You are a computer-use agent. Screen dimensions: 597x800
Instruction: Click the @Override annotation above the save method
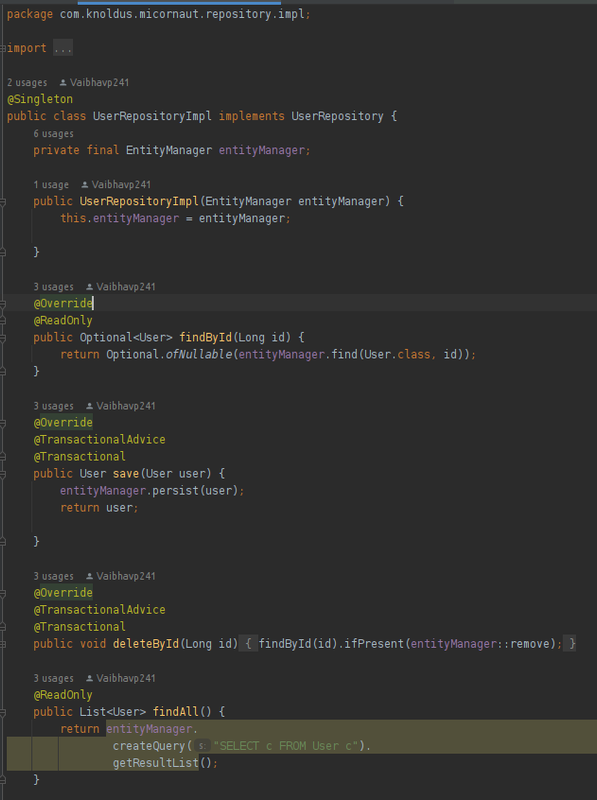(63, 423)
